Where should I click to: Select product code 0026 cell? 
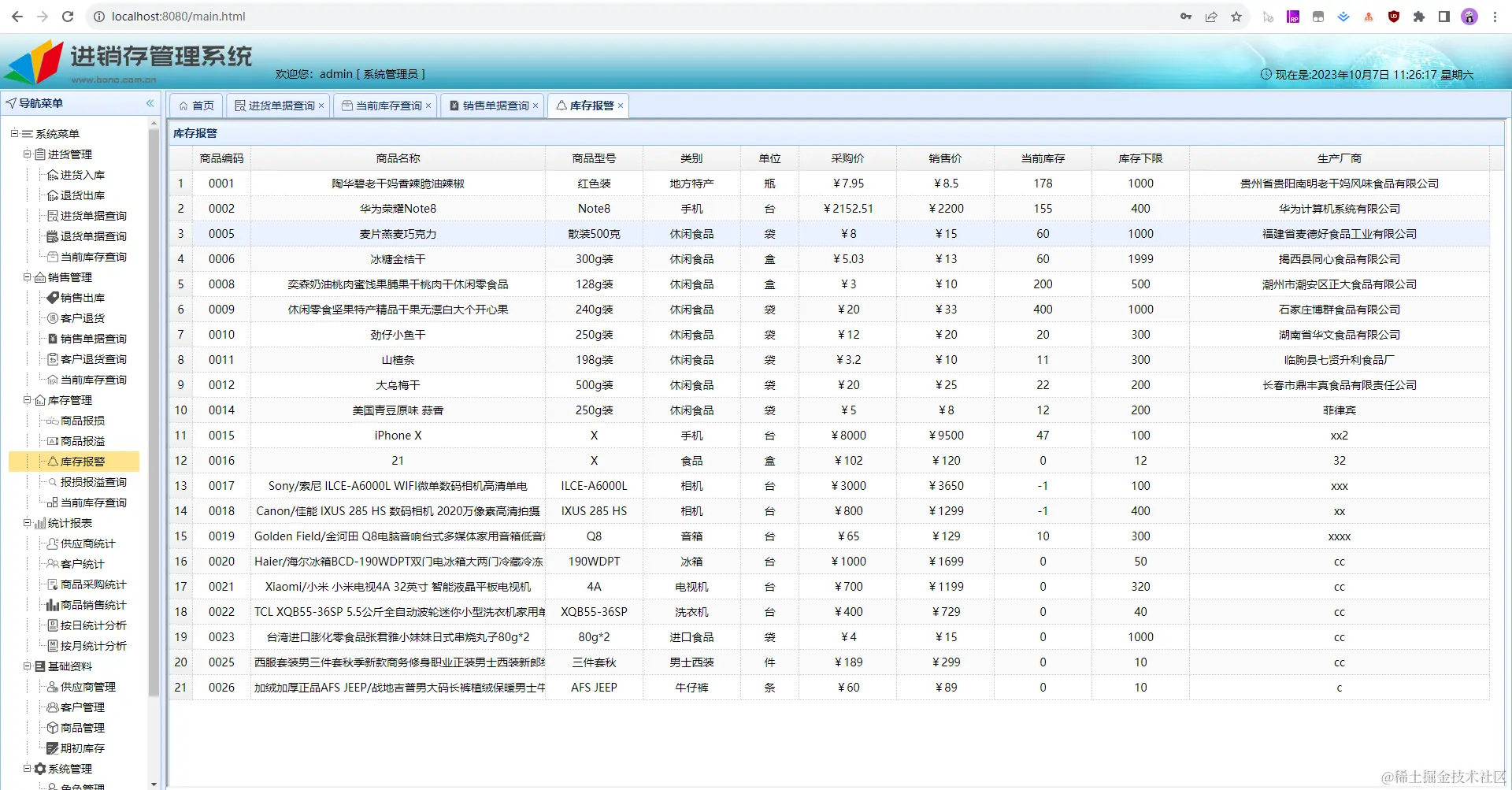(x=222, y=688)
